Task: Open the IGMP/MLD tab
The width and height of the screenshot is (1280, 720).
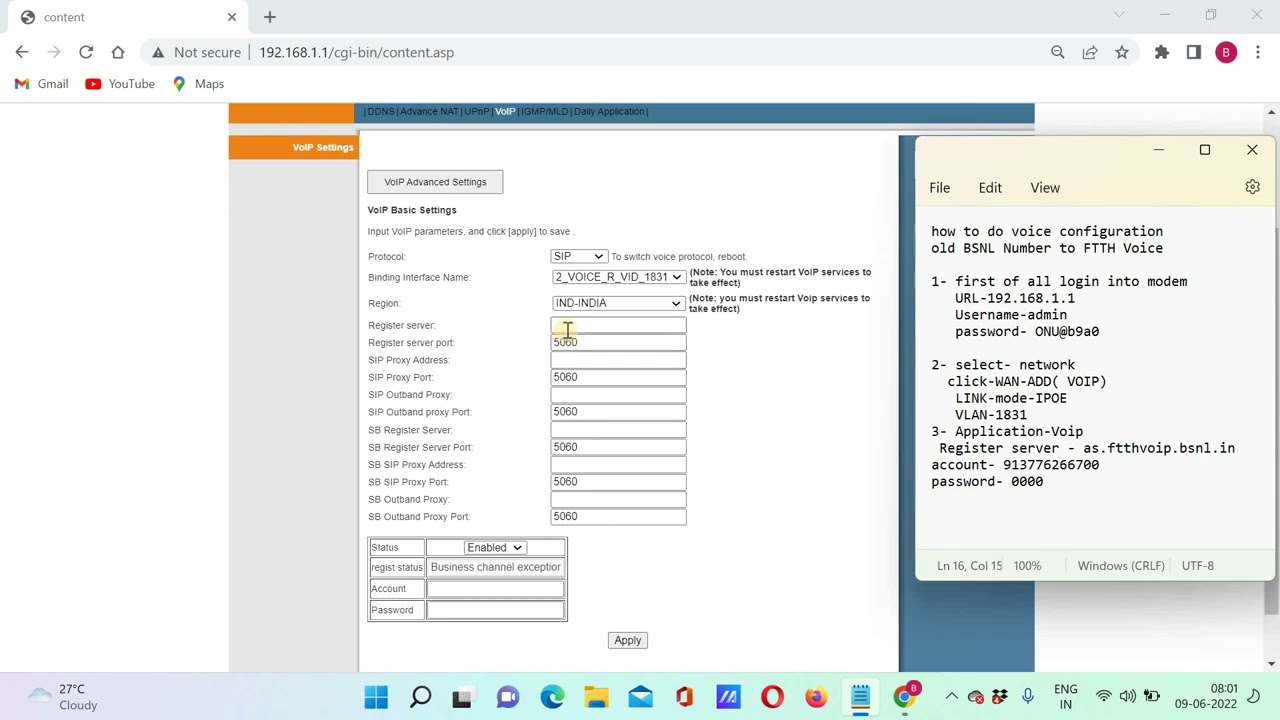Action: point(545,111)
